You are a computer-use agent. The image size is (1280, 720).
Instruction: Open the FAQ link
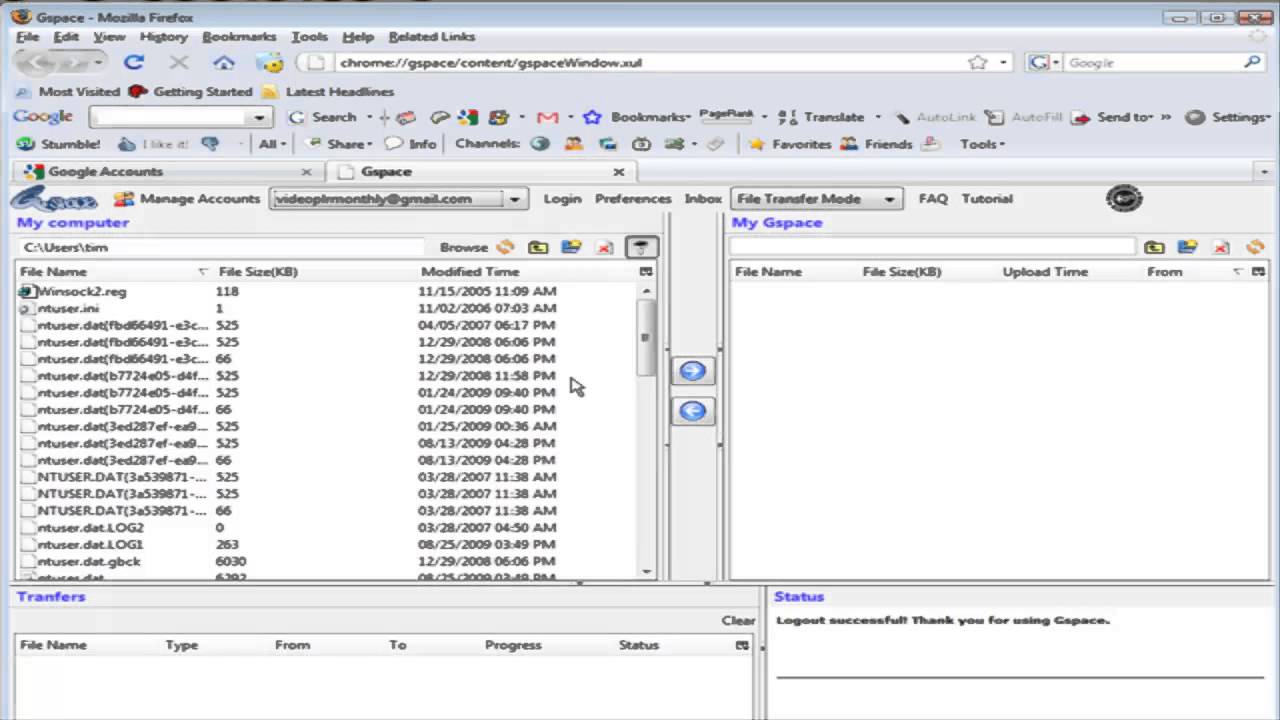point(933,199)
